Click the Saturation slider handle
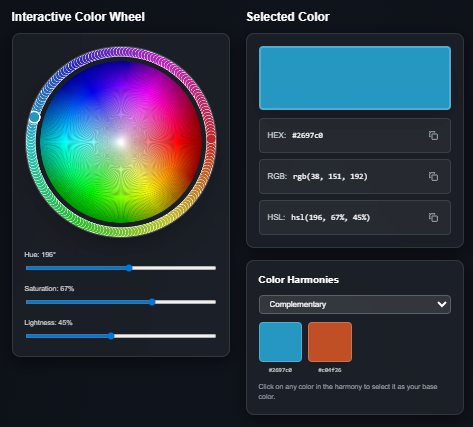 click(x=152, y=302)
